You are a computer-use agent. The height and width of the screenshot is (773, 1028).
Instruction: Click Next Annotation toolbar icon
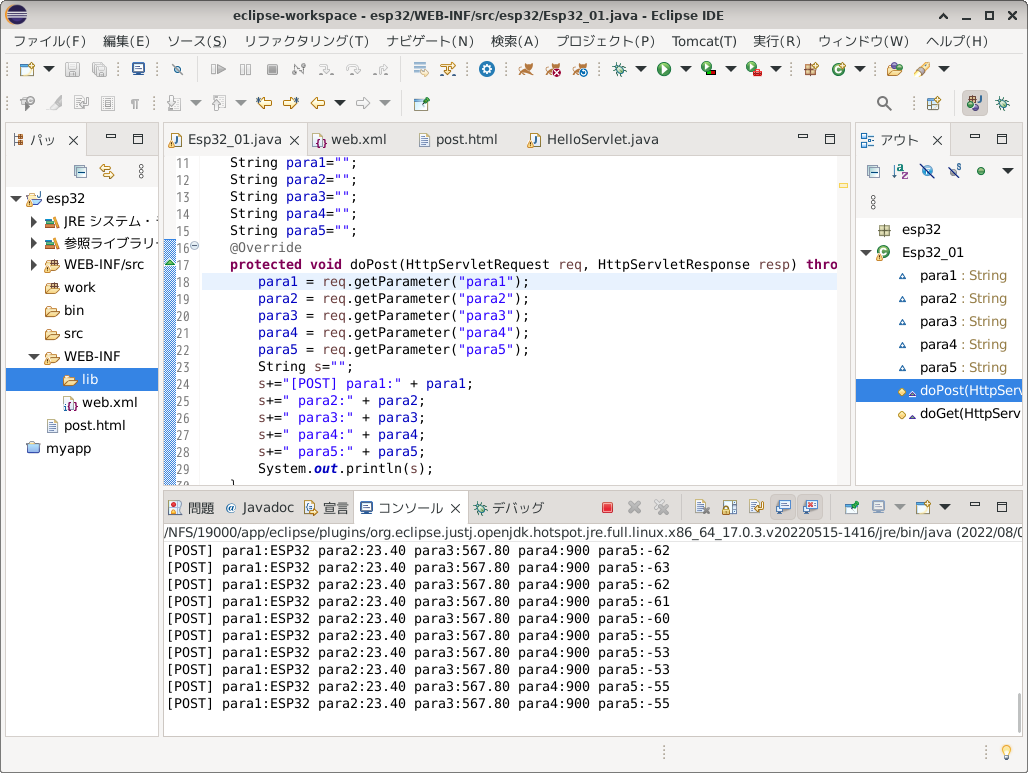pos(174,103)
